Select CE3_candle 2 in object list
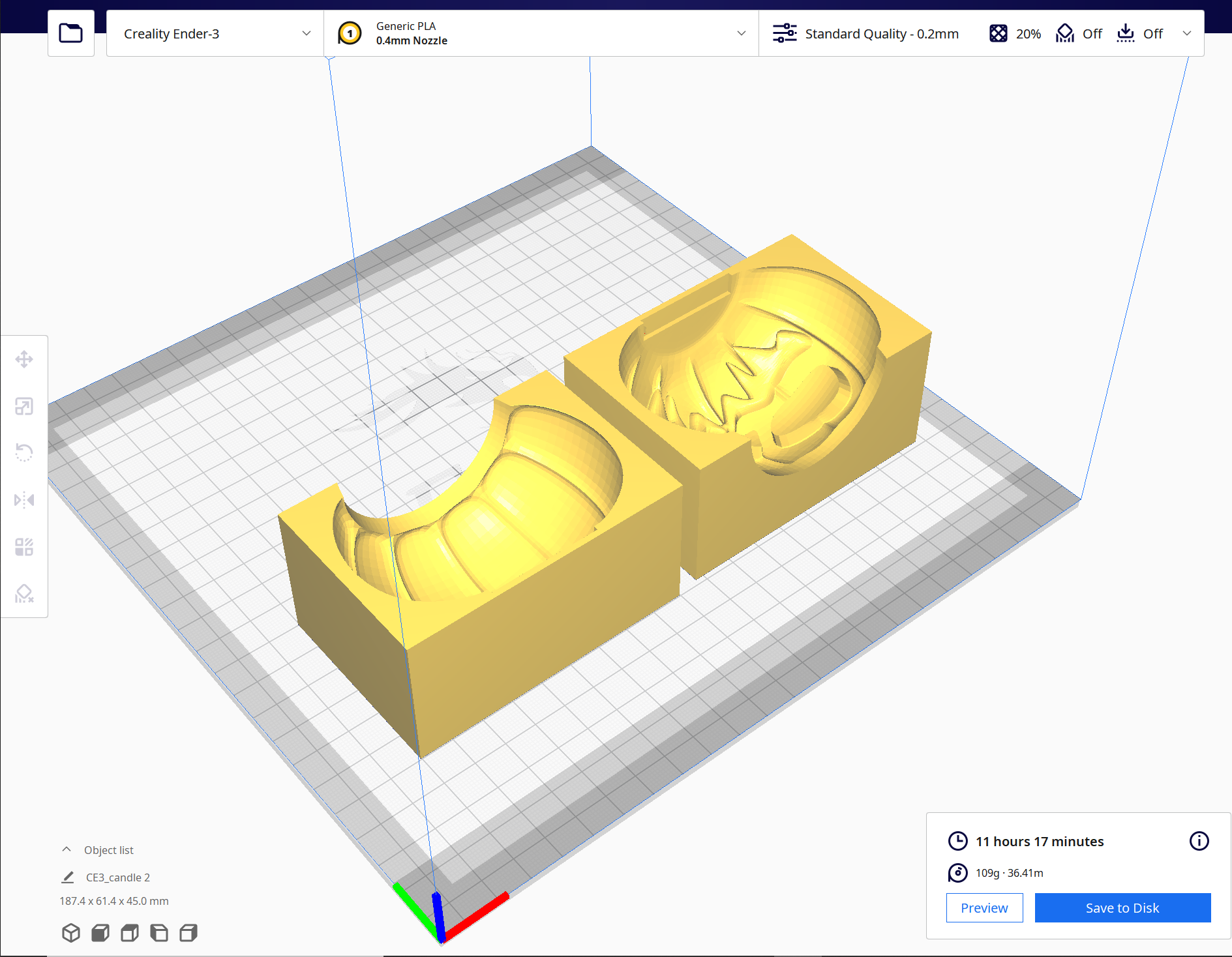Viewport: 1232px width, 957px height. coord(118,877)
